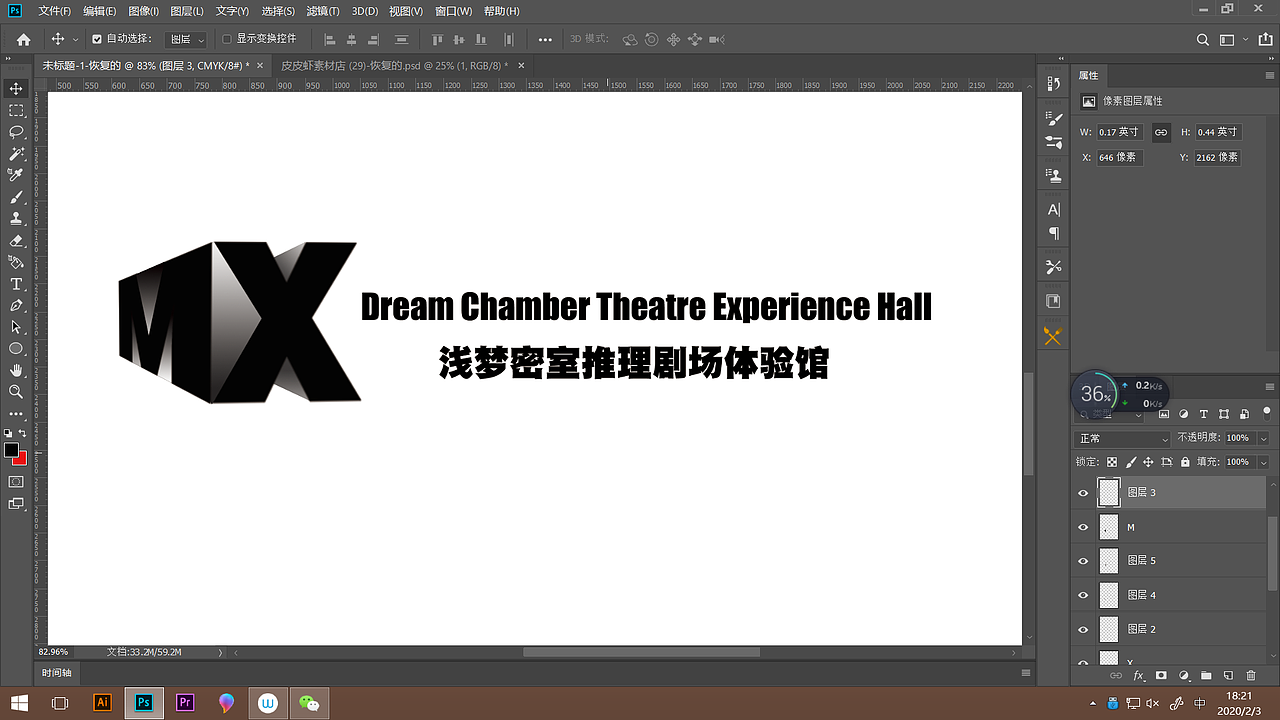Click the 属性 panel tab

pos(1088,75)
